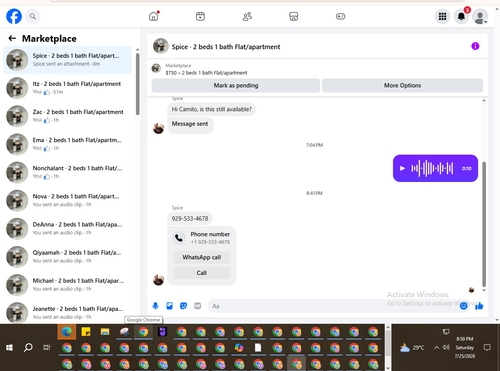Open the Friends tab
Image resolution: width=500 pixels, height=371 pixels.
[x=247, y=16]
